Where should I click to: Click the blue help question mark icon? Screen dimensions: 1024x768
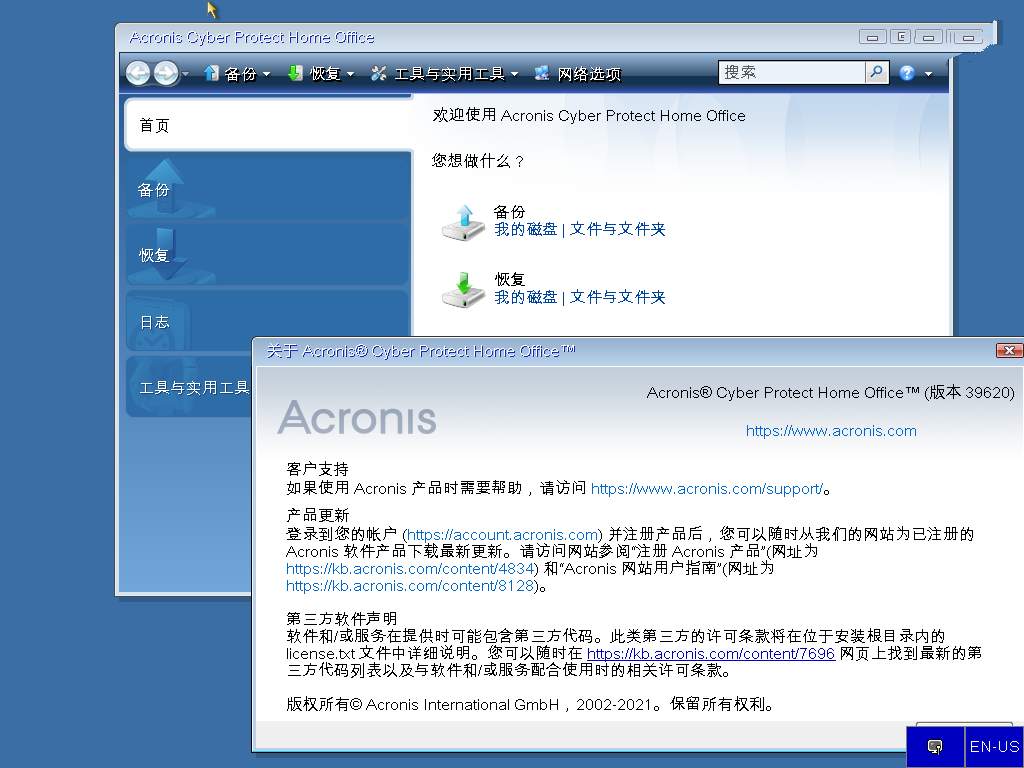[x=907, y=73]
